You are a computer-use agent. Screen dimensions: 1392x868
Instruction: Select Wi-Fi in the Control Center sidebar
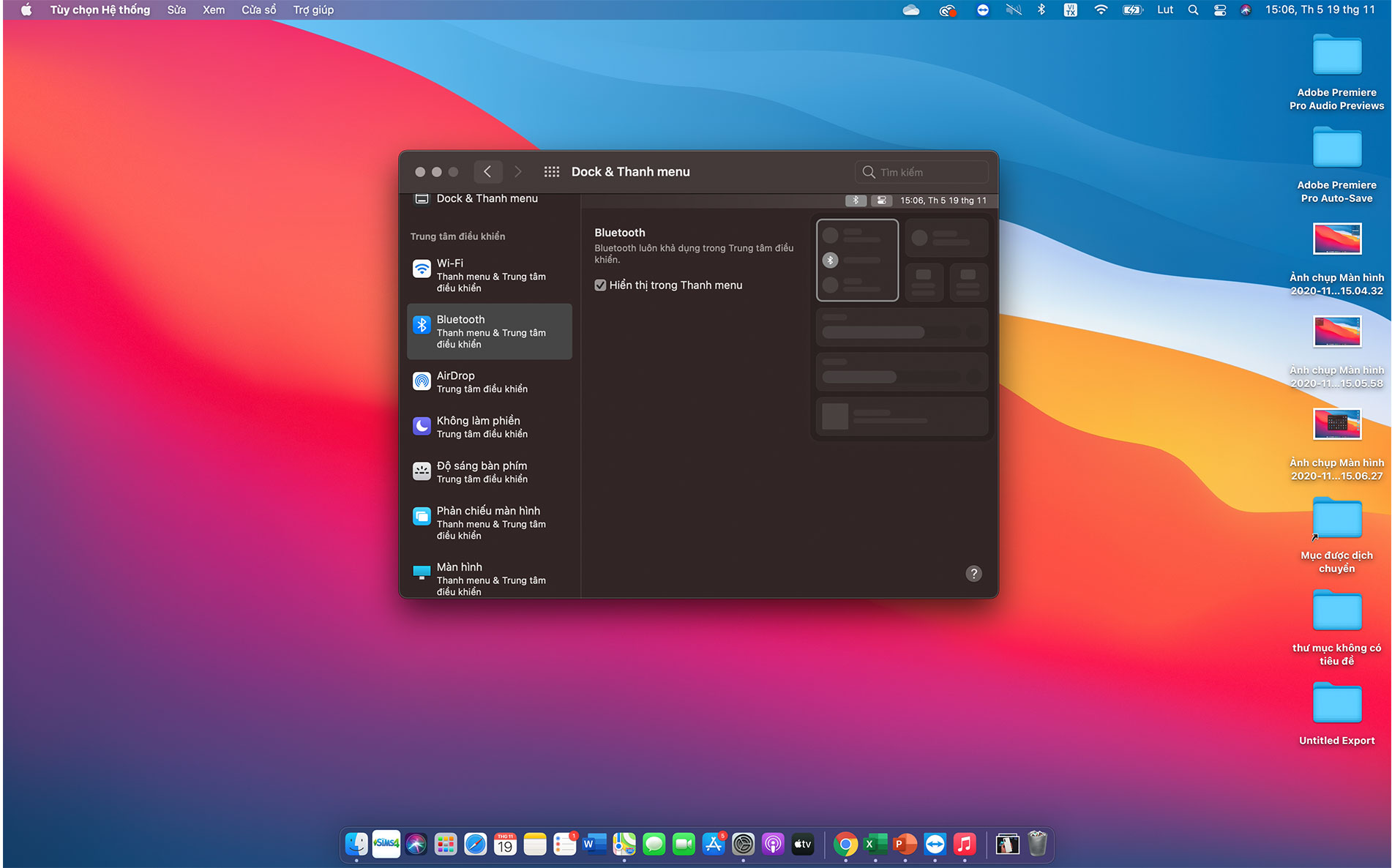(489, 275)
